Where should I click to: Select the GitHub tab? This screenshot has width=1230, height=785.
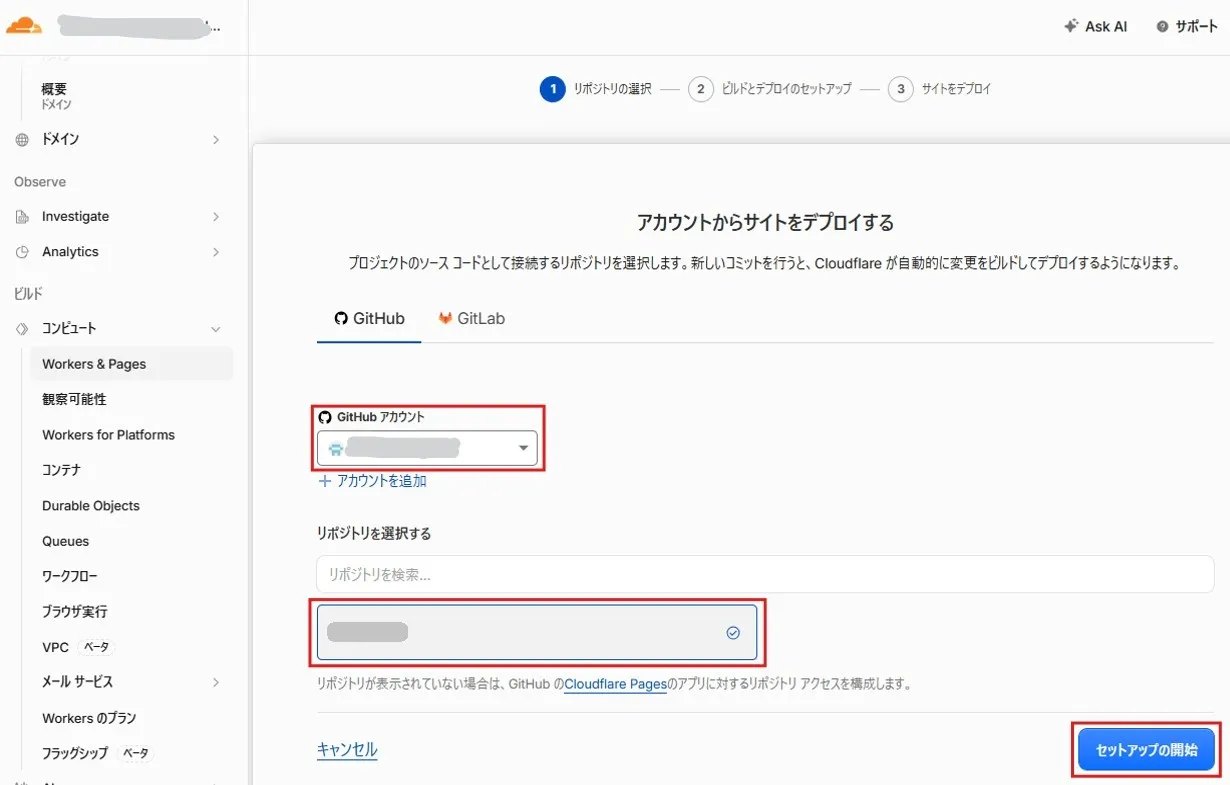point(369,318)
